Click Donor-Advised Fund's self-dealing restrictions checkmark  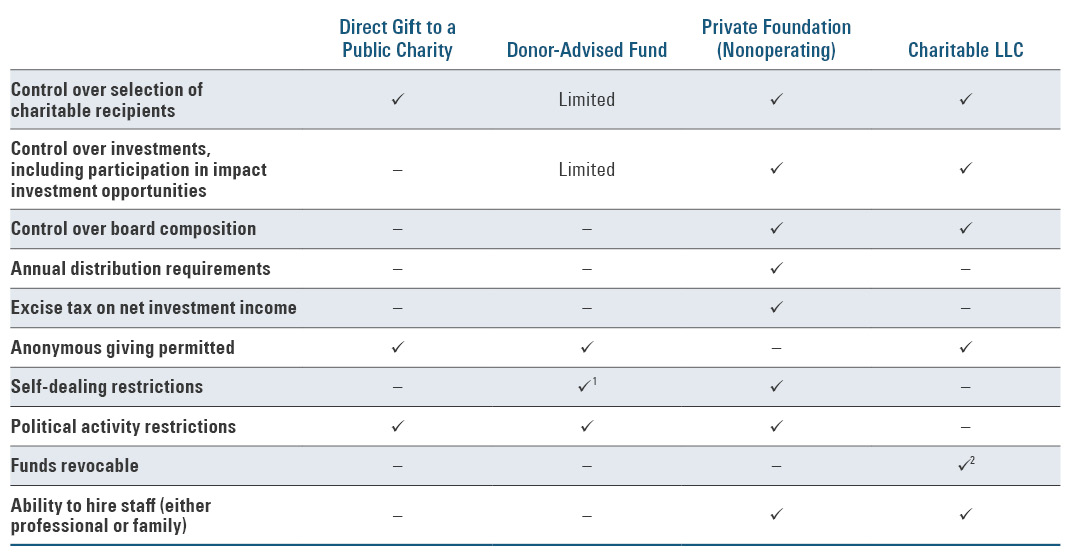pyautogui.click(x=584, y=387)
